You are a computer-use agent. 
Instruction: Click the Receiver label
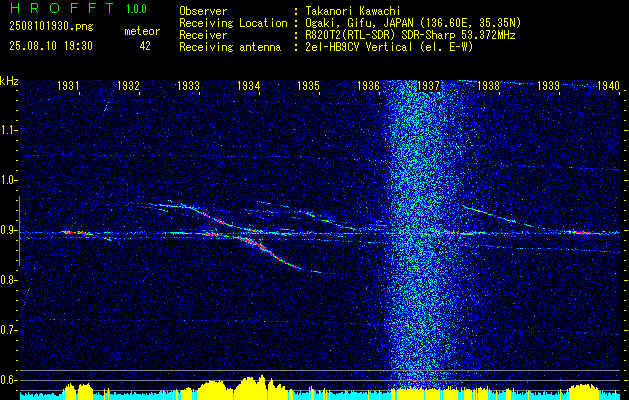[203, 35]
